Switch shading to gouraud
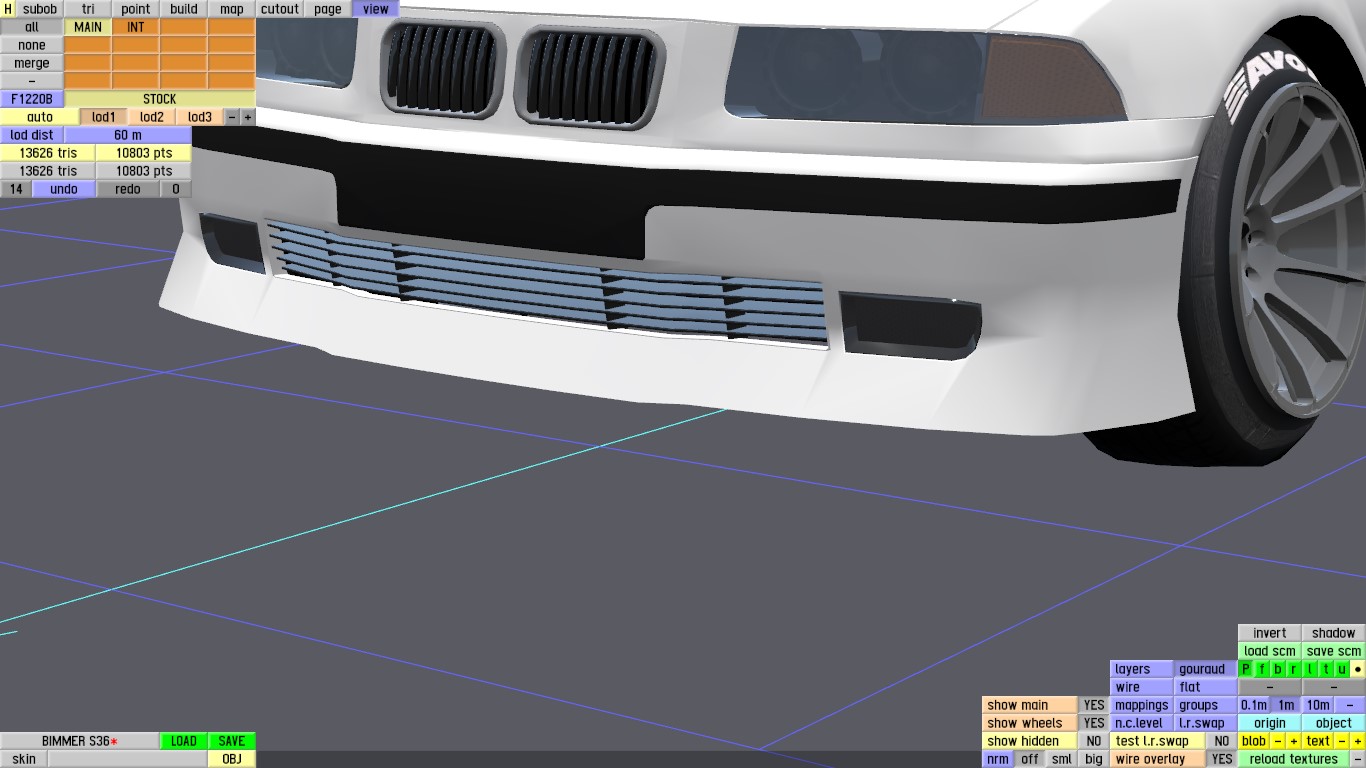Image resolution: width=1366 pixels, height=768 pixels. click(1206, 669)
